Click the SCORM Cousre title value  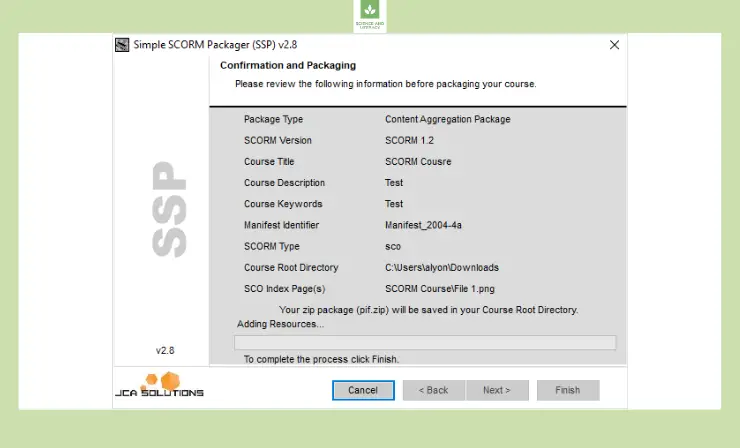pos(418,161)
